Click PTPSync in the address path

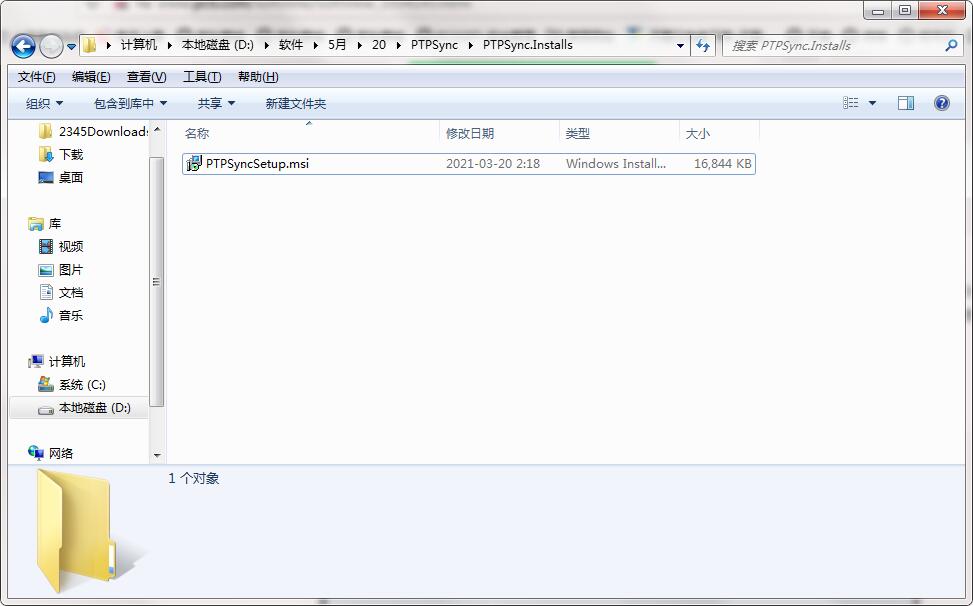click(434, 45)
